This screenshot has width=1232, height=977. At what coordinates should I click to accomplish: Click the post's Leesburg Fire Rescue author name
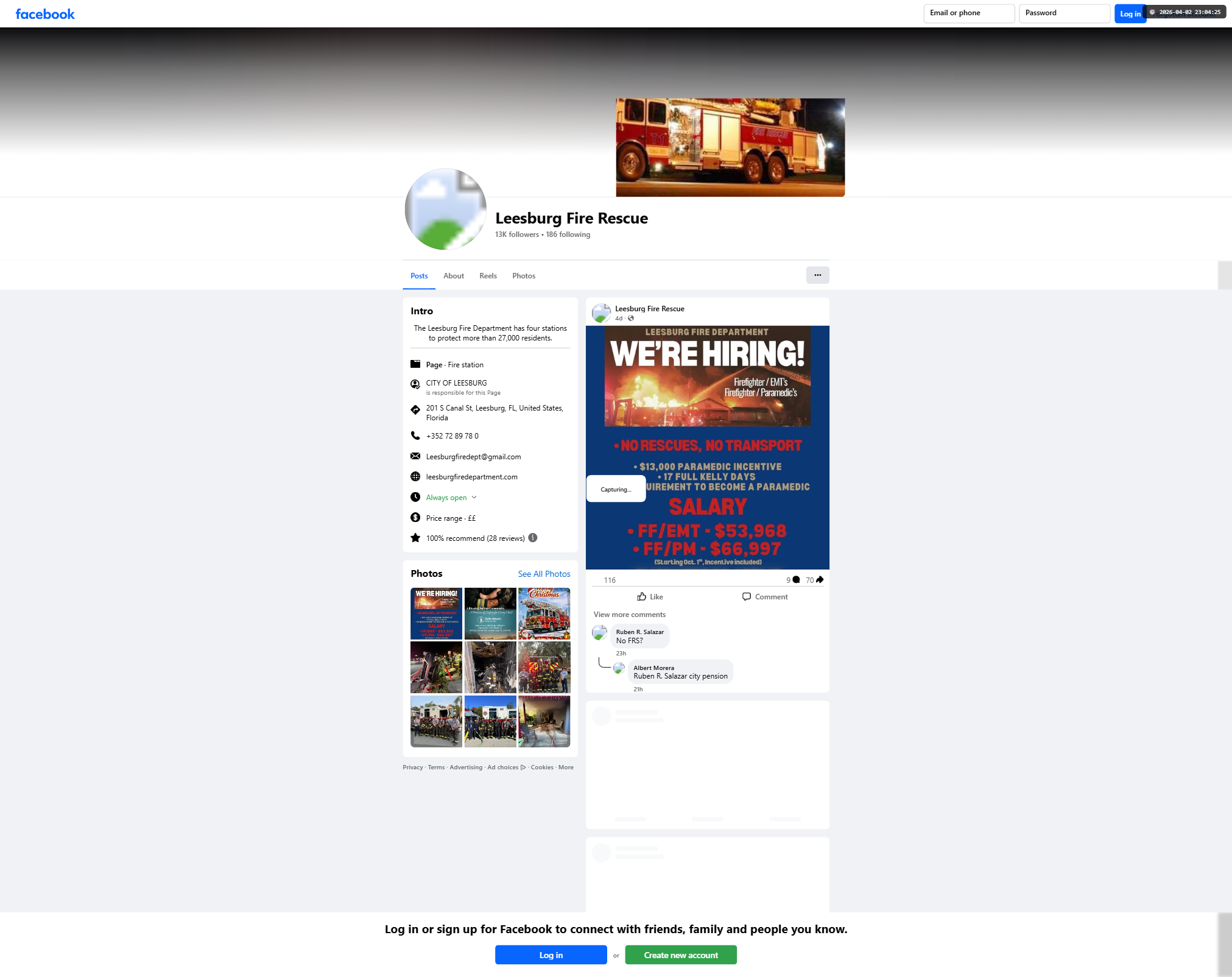650,309
